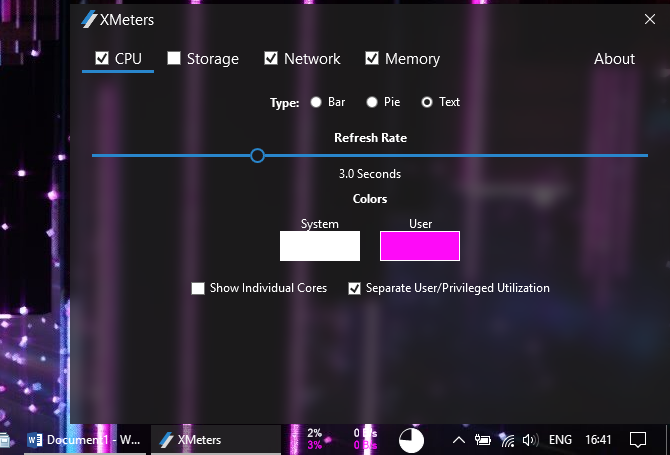
Task: Open the volume speaker icon in system tray
Action: [530, 440]
